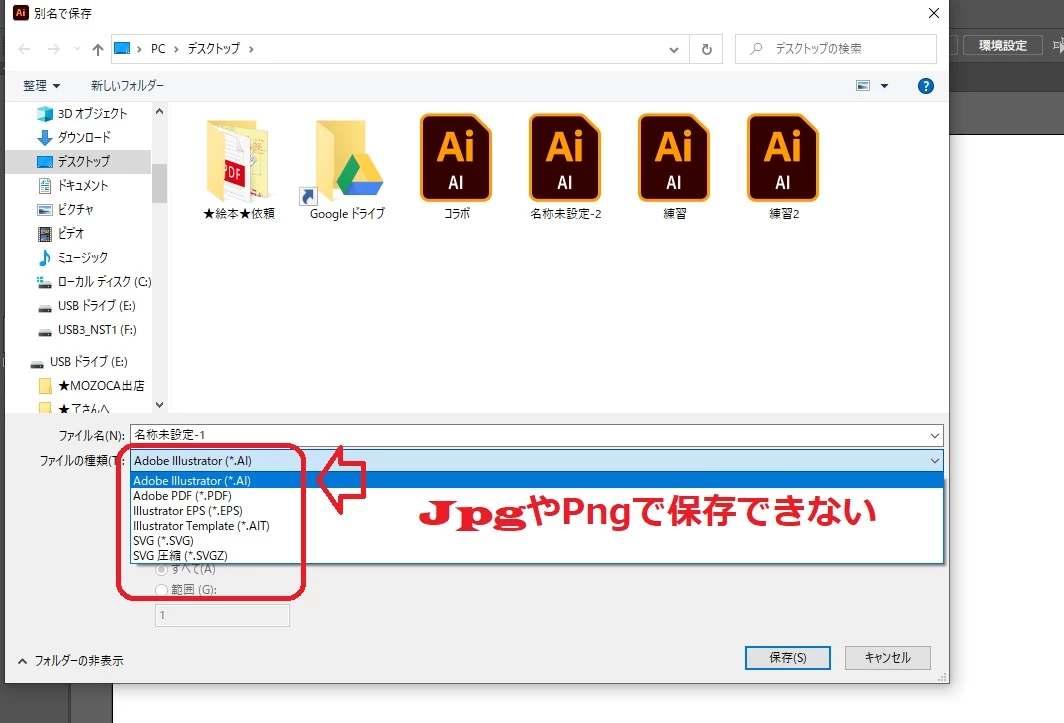This screenshot has width=1064, height=723.
Task: Choose Adobe Illustrator (*.AI) format
Action: pos(537,481)
